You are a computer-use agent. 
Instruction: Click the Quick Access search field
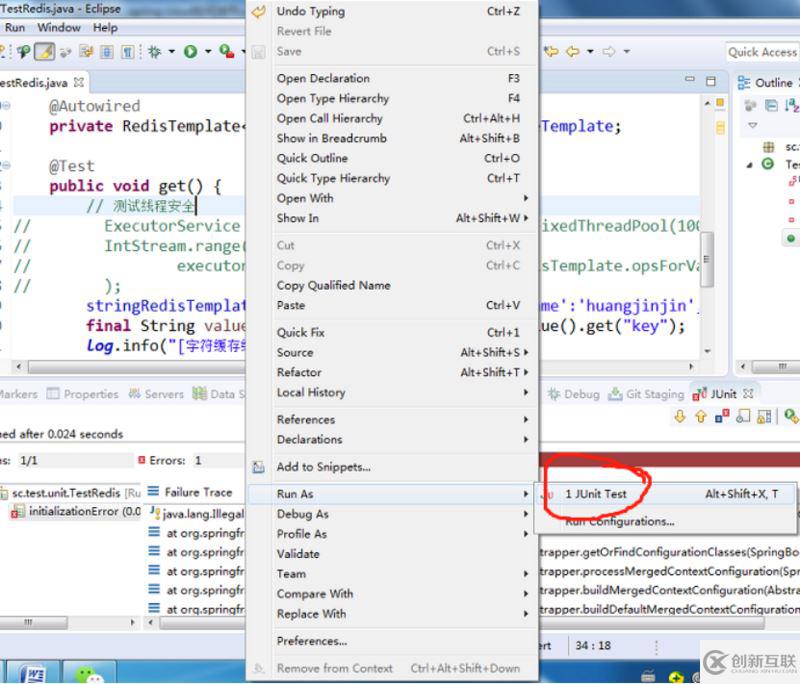(761, 52)
